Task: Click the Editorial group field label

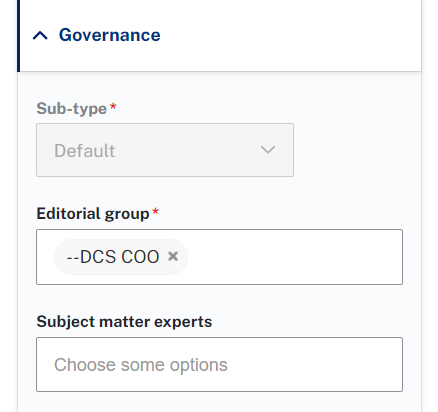Action: click(93, 214)
